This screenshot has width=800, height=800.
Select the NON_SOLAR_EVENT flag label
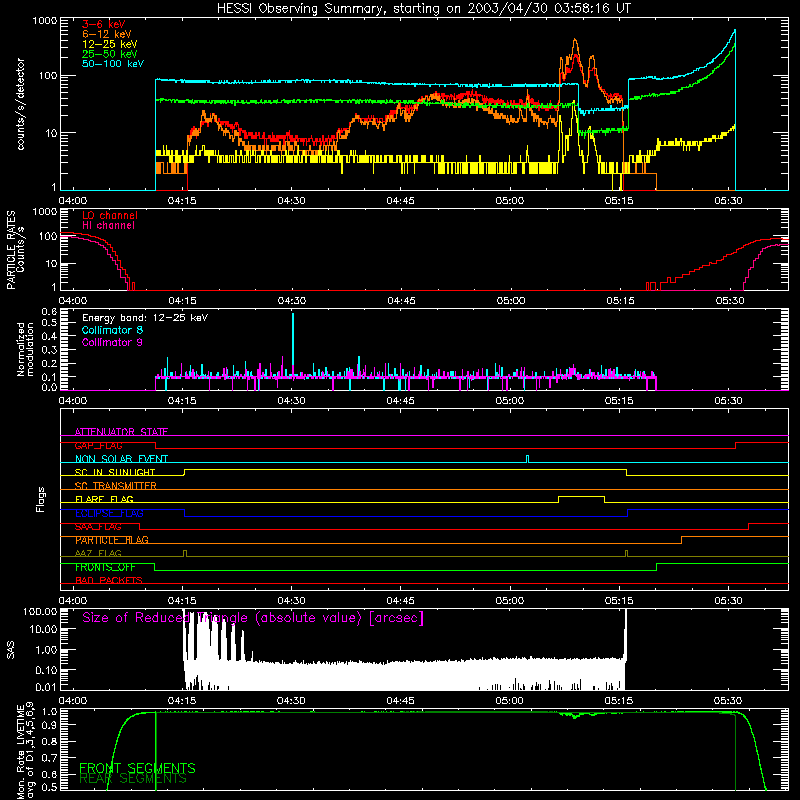click(x=121, y=459)
